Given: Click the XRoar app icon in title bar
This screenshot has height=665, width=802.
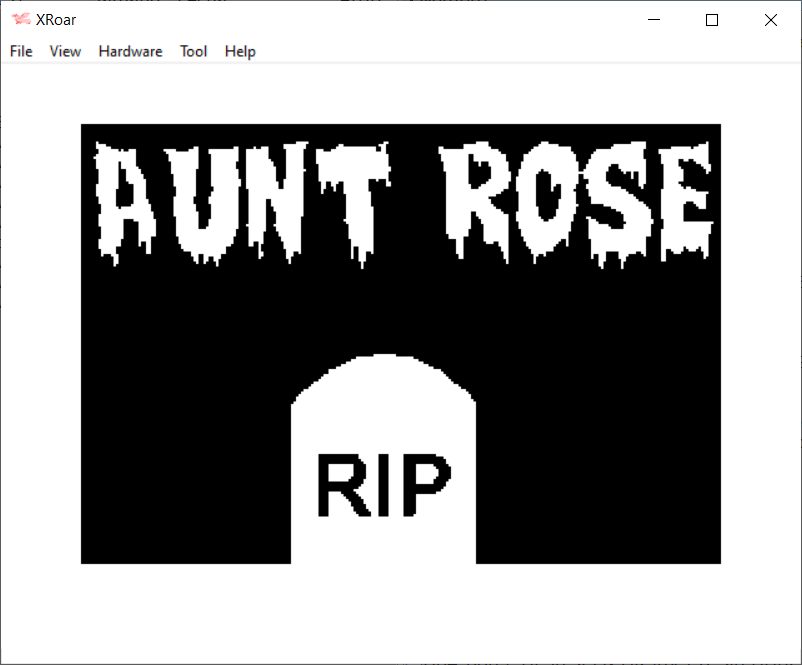Looking at the screenshot, I should 20,20.
